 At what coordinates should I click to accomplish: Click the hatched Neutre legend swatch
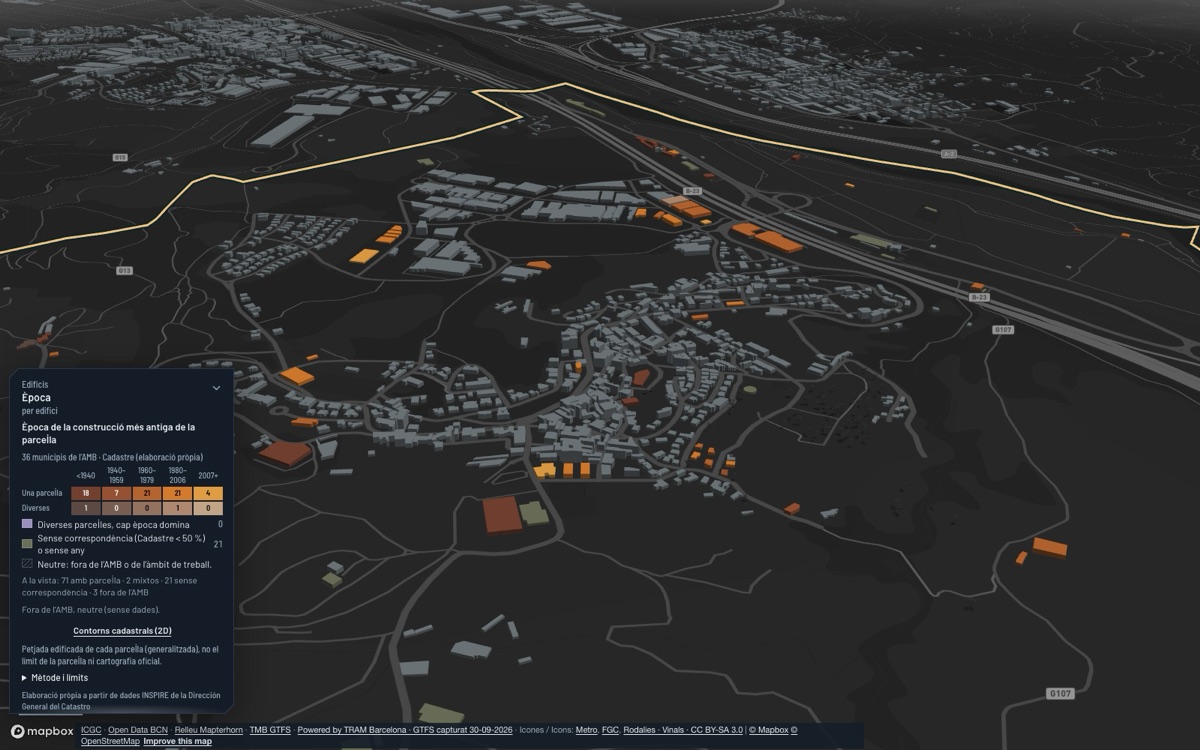coord(27,564)
